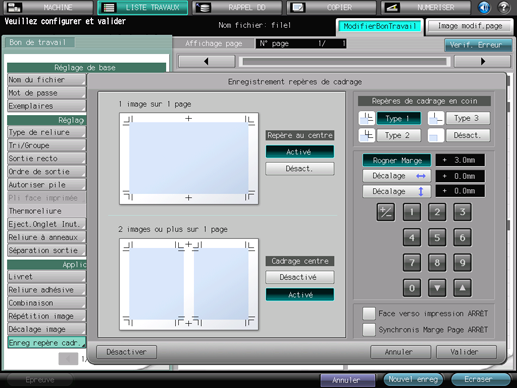Viewport: 517px width, 388px height.
Task: Select the Type 3 corner mark icon
Action: pyautogui.click(x=436, y=118)
